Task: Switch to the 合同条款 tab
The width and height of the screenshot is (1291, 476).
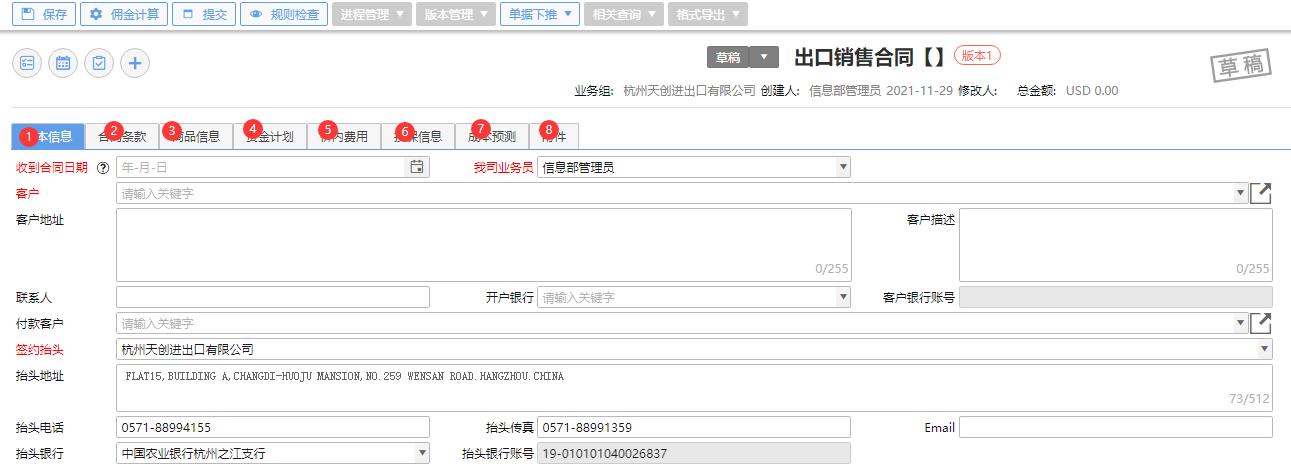Action: [122, 136]
